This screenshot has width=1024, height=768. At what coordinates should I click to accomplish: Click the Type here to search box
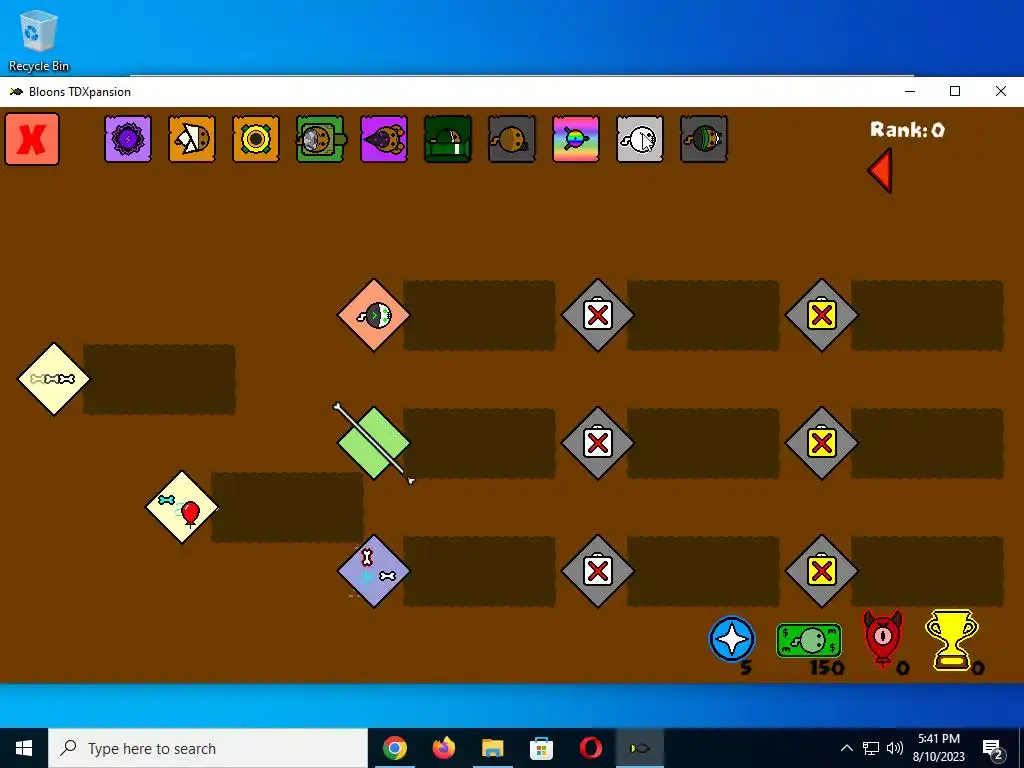click(208, 748)
